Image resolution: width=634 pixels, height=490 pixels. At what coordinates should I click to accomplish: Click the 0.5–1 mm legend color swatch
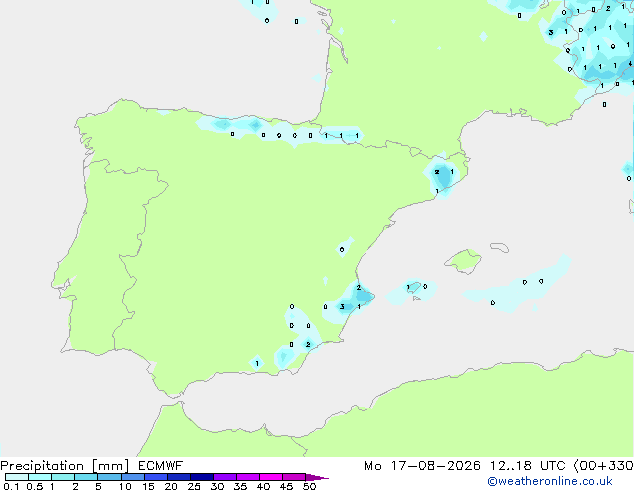[x=40, y=477]
